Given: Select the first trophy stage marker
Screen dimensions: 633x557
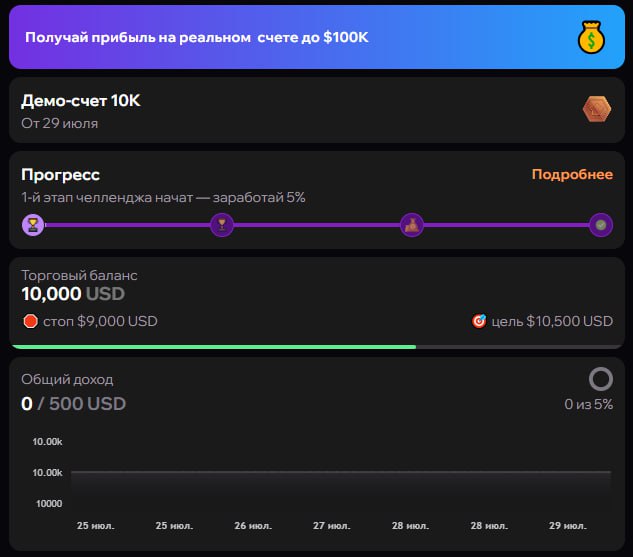Looking at the screenshot, I should [33, 224].
